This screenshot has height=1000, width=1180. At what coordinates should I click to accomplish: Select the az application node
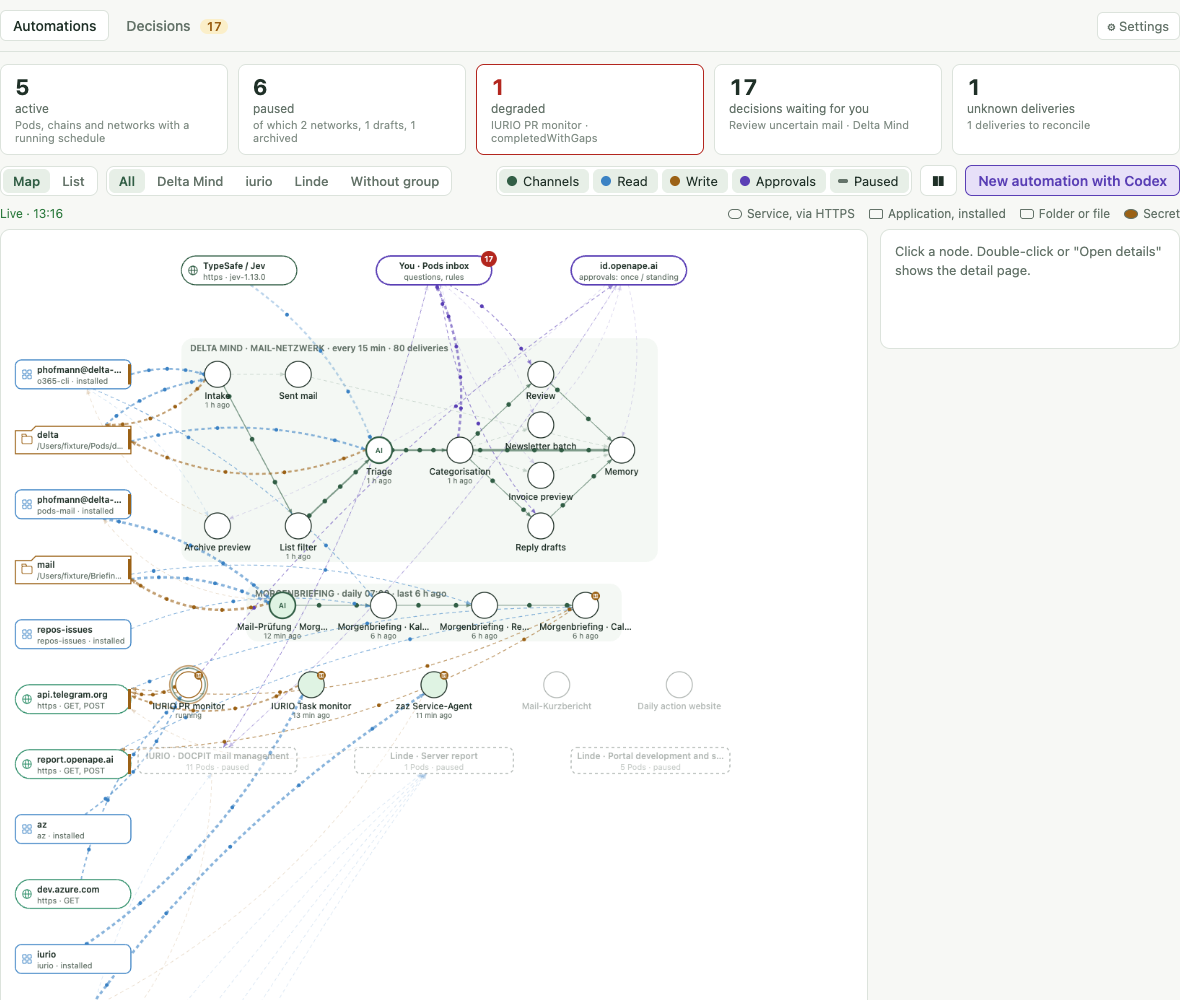tap(73, 829)
